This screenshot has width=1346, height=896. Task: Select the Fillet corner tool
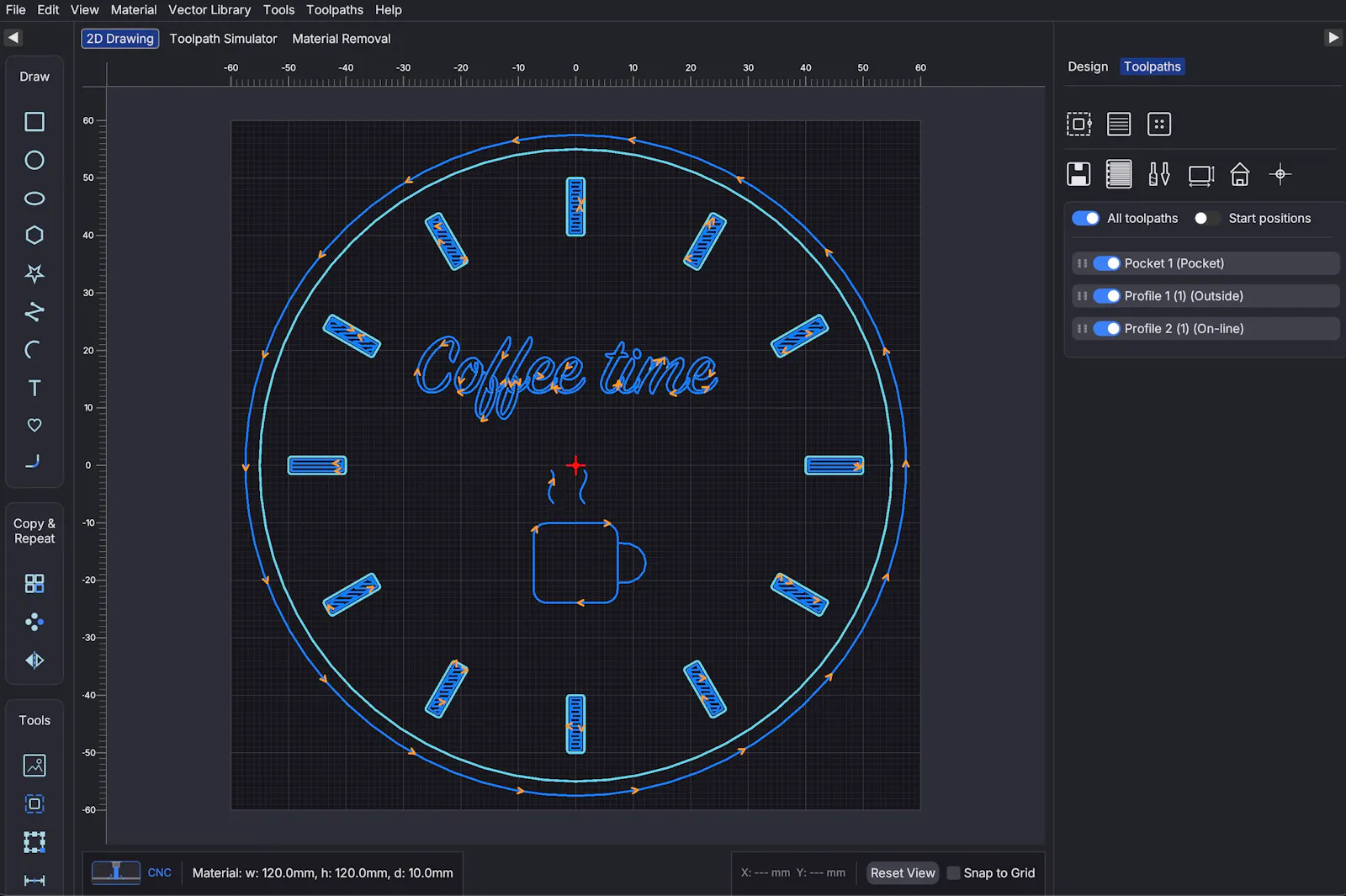pos(34,462)
